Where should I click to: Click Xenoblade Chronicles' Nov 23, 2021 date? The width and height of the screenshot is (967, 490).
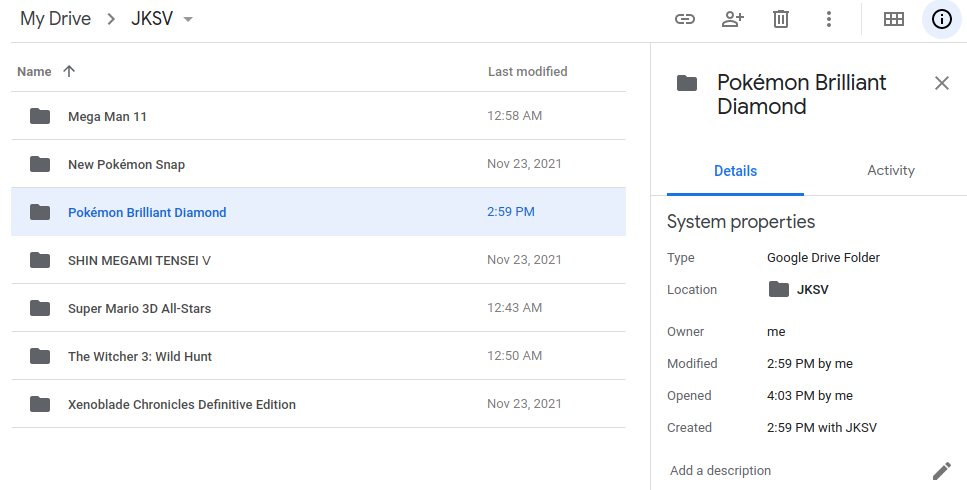tap(524, 404)
